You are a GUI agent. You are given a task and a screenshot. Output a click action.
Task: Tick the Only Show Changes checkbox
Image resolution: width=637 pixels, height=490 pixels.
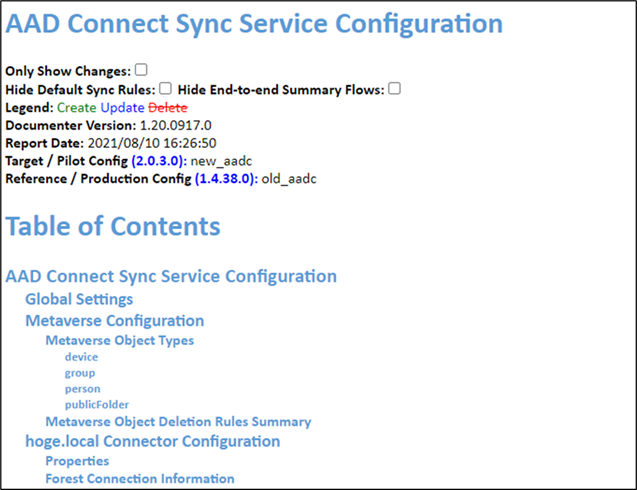[x=141, y=70]
